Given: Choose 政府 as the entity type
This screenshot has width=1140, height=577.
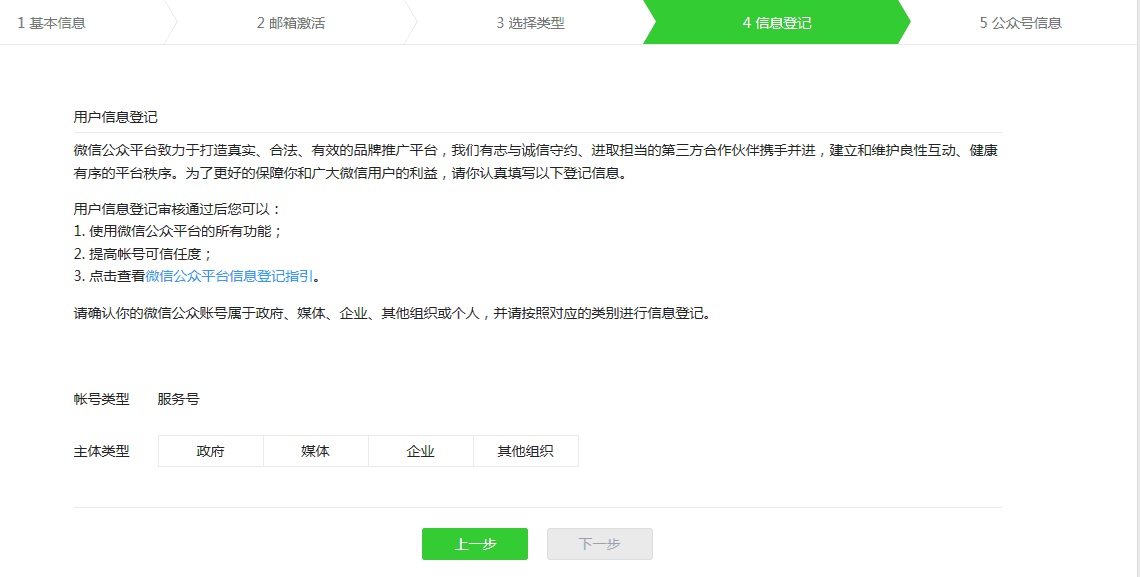Looking at the screenshot, I should pos(210,451).
